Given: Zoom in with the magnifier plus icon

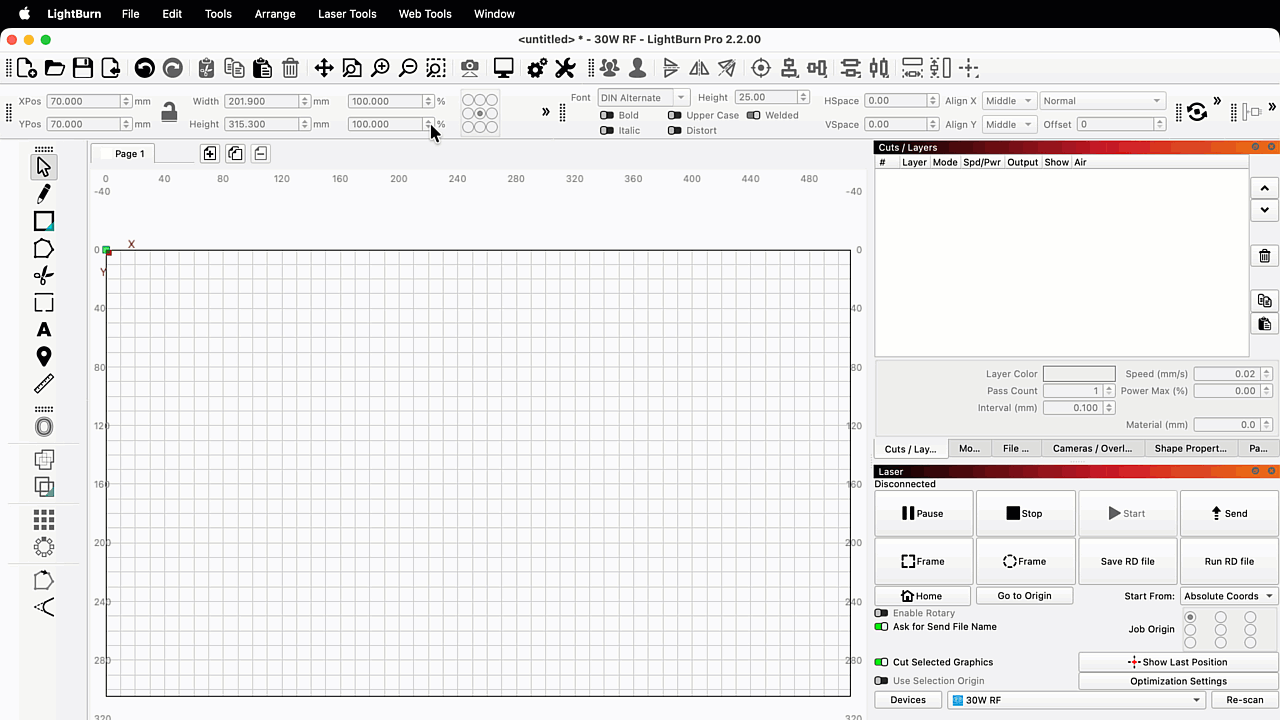Looking at the screenshot, I should coord(380,68).
